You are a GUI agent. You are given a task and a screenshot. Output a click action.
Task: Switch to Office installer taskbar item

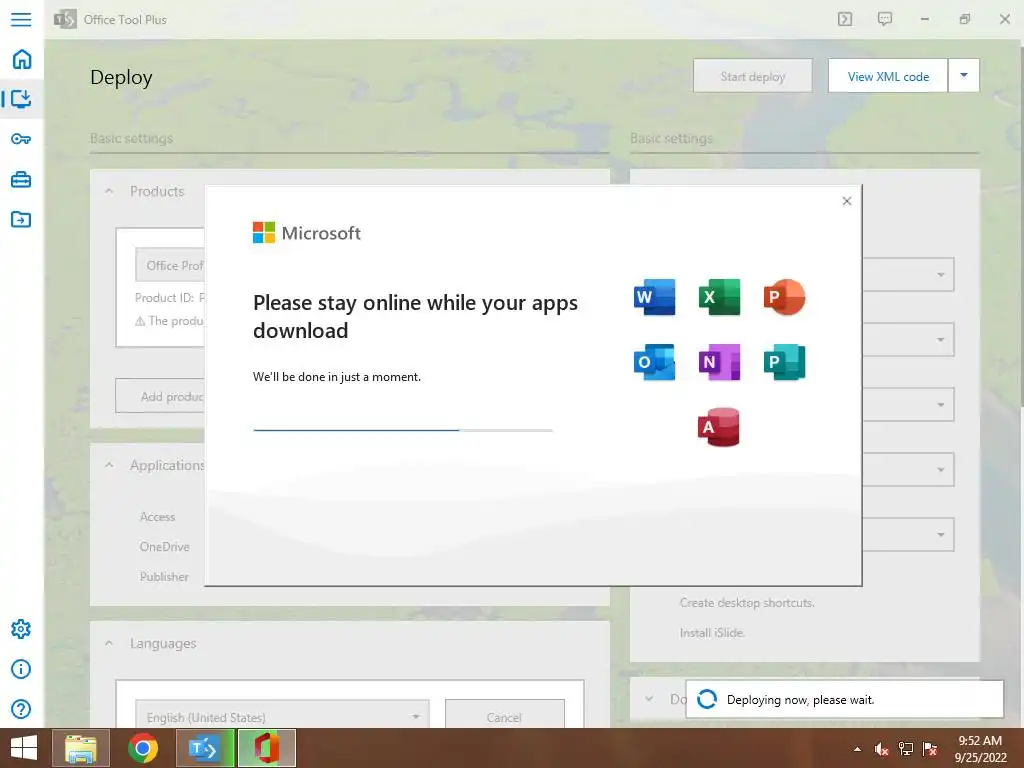(266, 748)
